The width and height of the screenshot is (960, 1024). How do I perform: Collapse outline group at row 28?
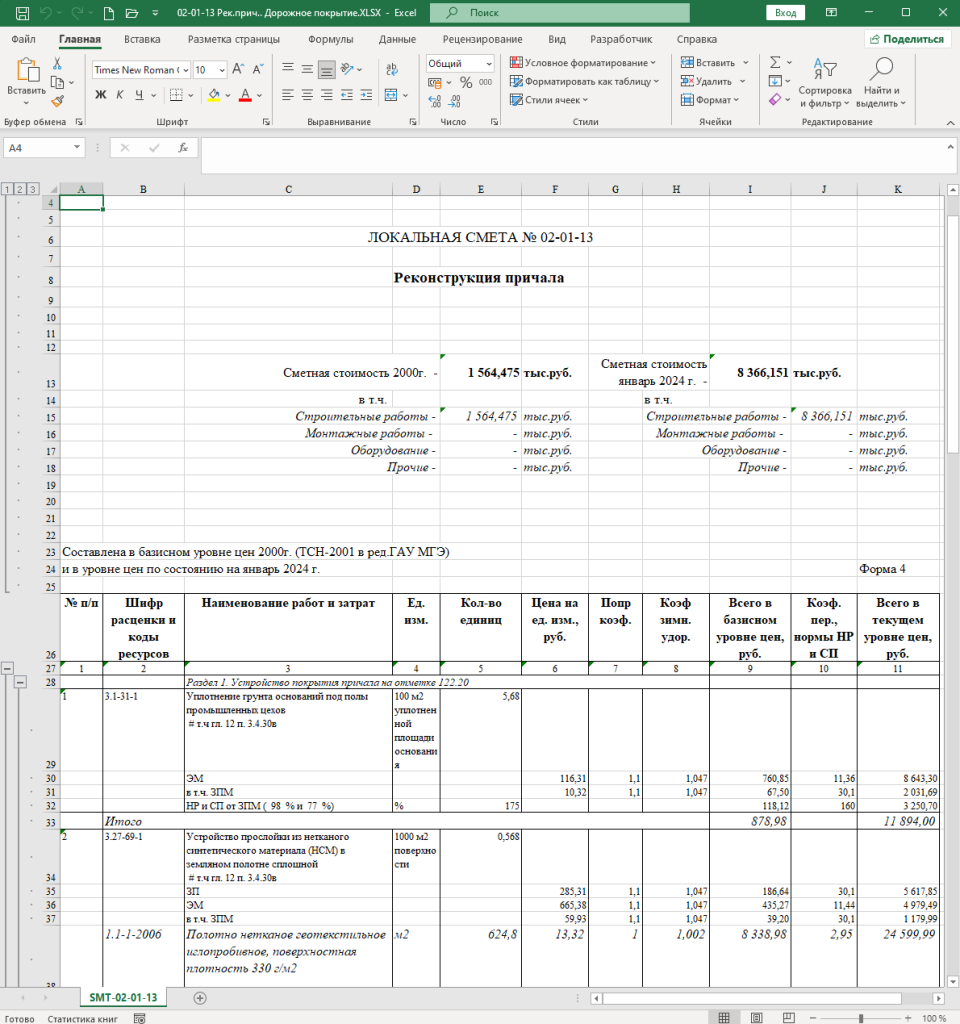point(20,682)
